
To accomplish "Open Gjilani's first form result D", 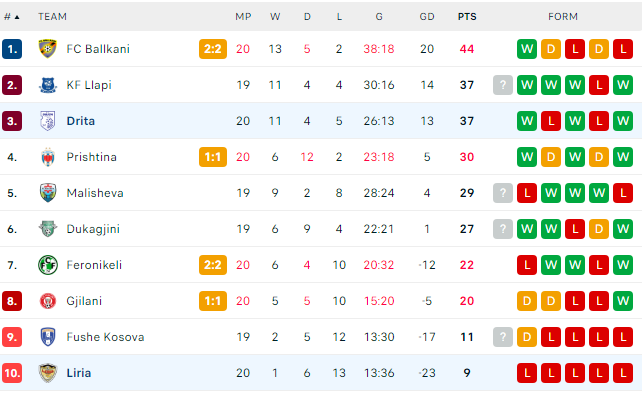I will (527, 301).
